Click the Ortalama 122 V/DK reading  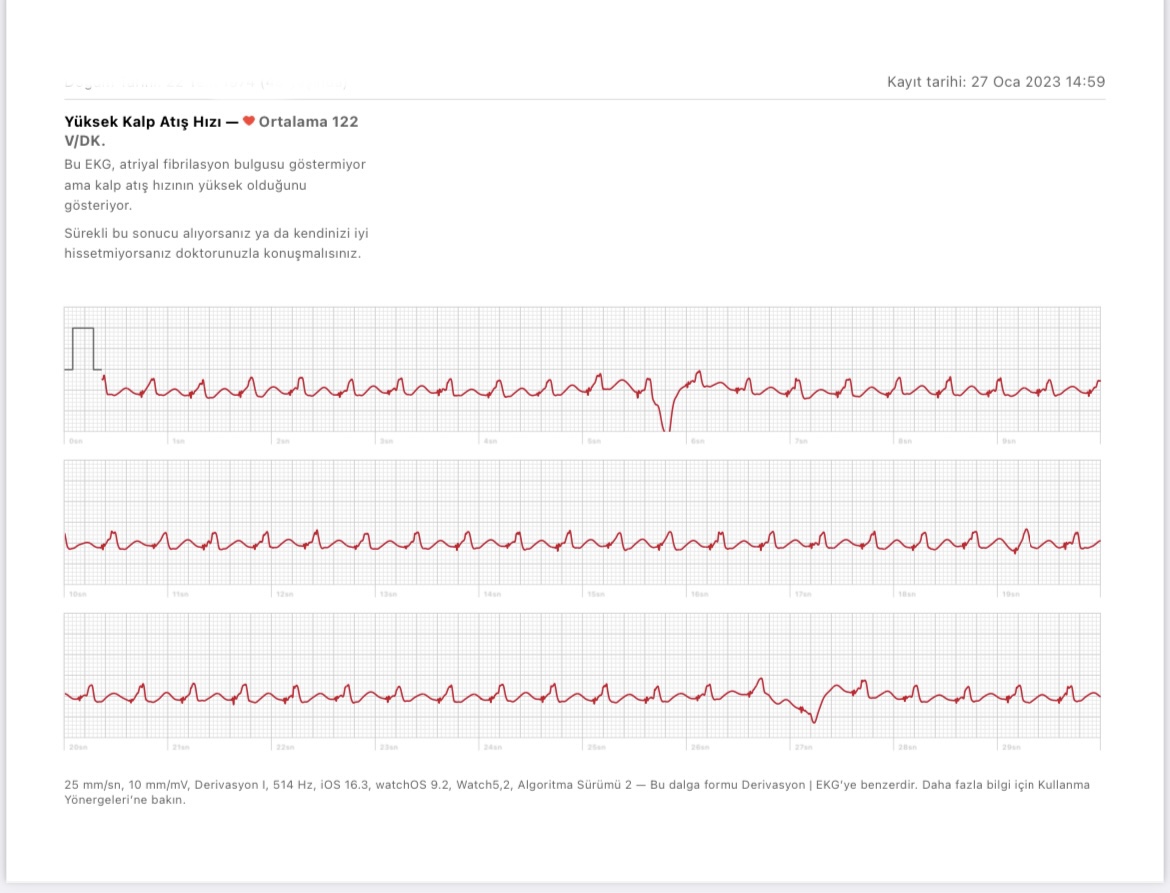pyautogui.click(x=211, y=131)
